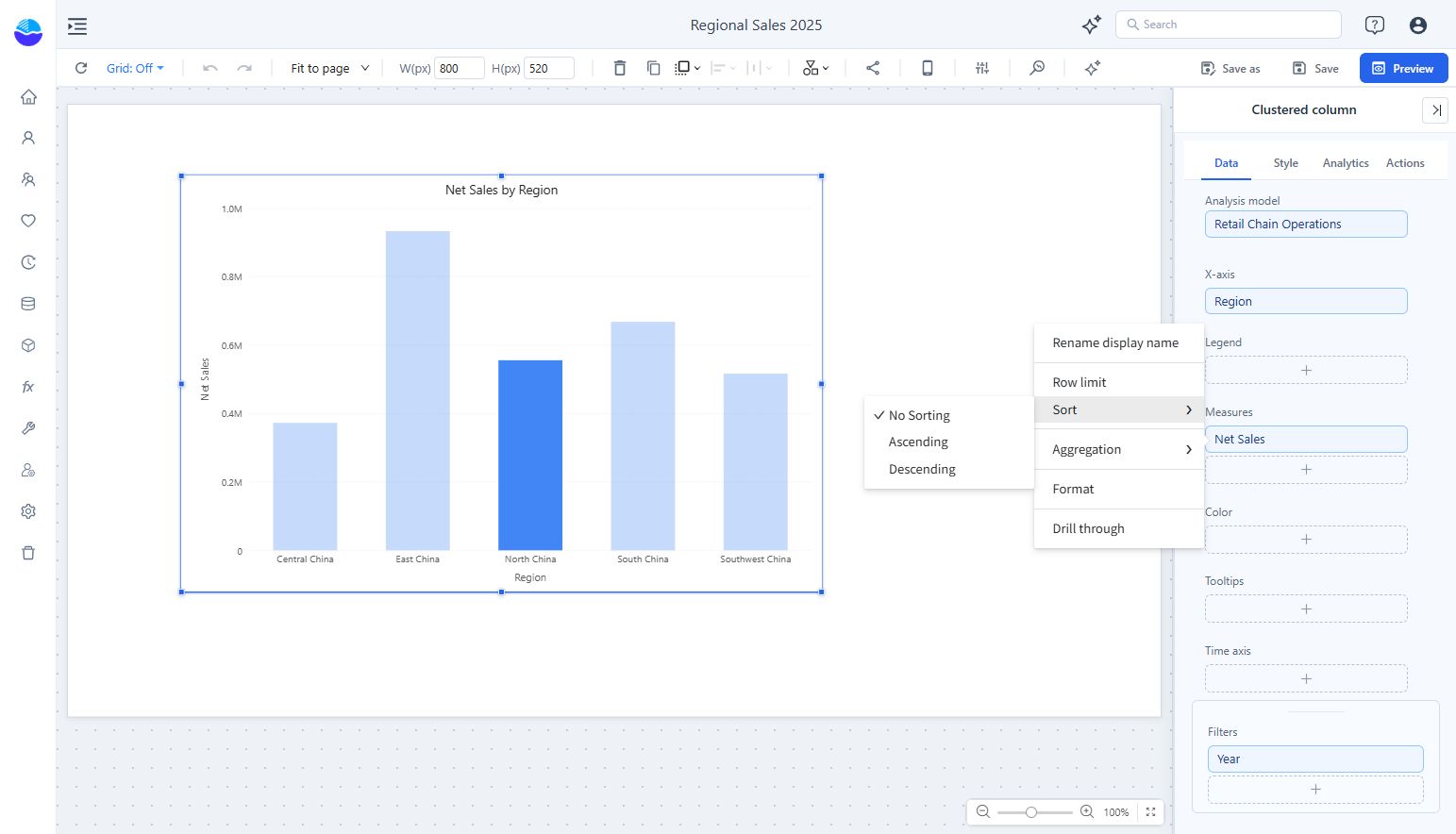1456x834 pixels.
Task: Open the home icon in the left sidebar
Action: (x=28, y=96)
